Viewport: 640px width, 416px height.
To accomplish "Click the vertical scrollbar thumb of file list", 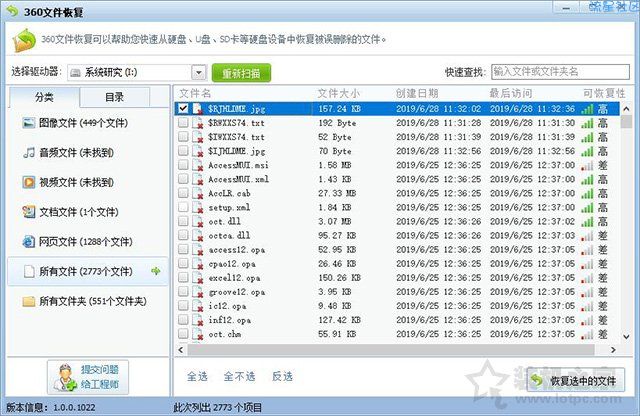I will pyautogui.click(x=626, y=122).
